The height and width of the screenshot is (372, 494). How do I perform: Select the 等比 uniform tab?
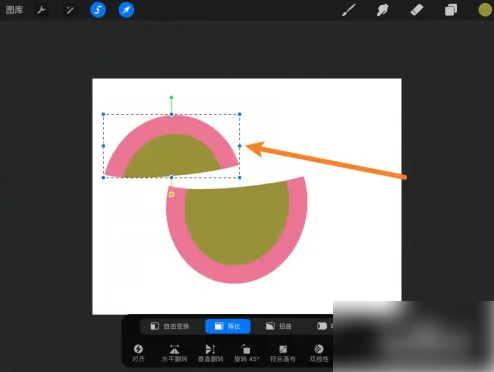coord(228,326)
